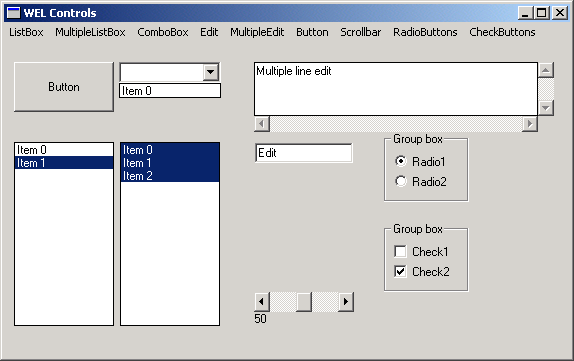
Task: Click the thumb of the 50 scrollbar
Action: click(x=304, y=302)
